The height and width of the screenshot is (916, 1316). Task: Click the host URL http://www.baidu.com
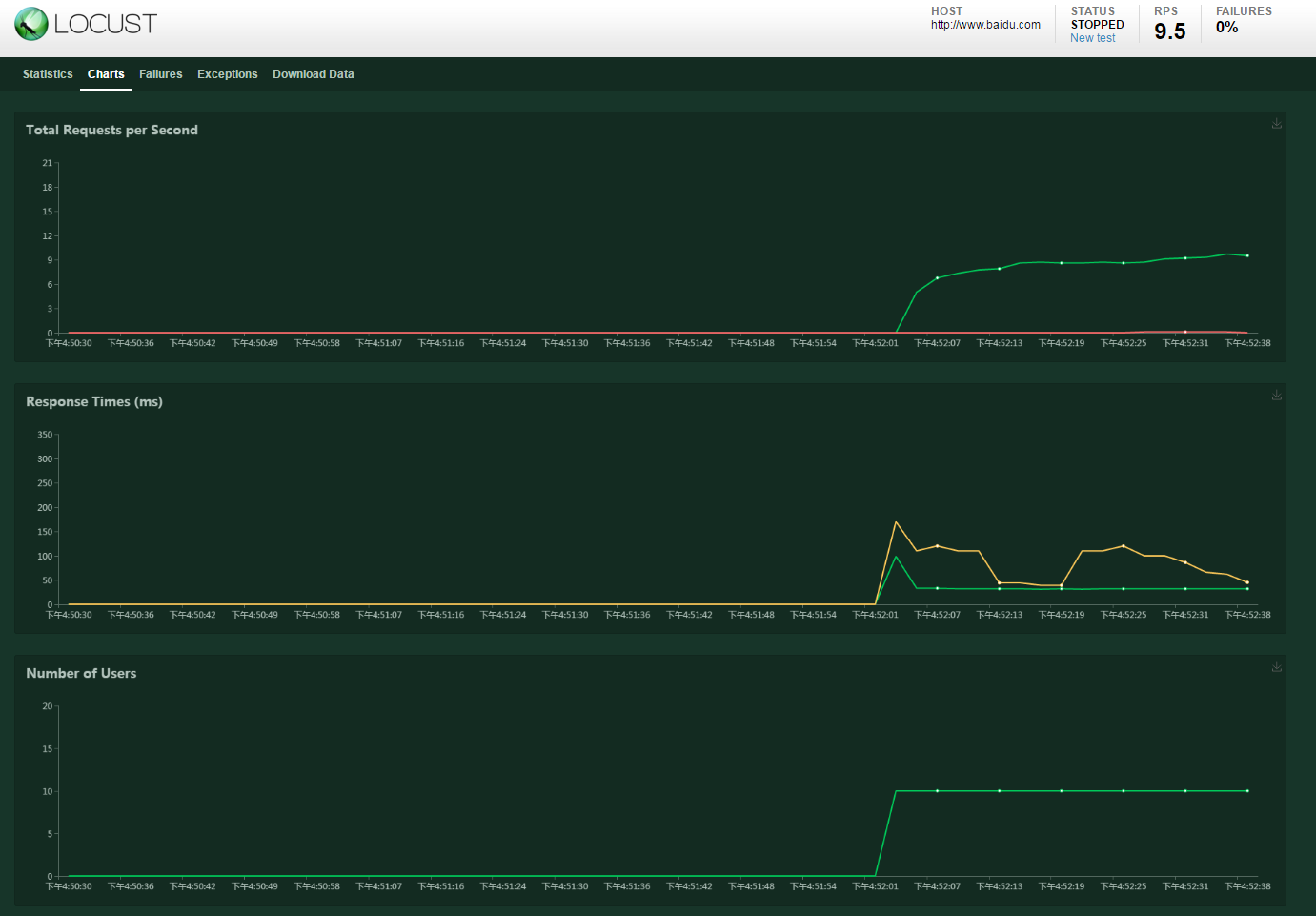[985, 25]
